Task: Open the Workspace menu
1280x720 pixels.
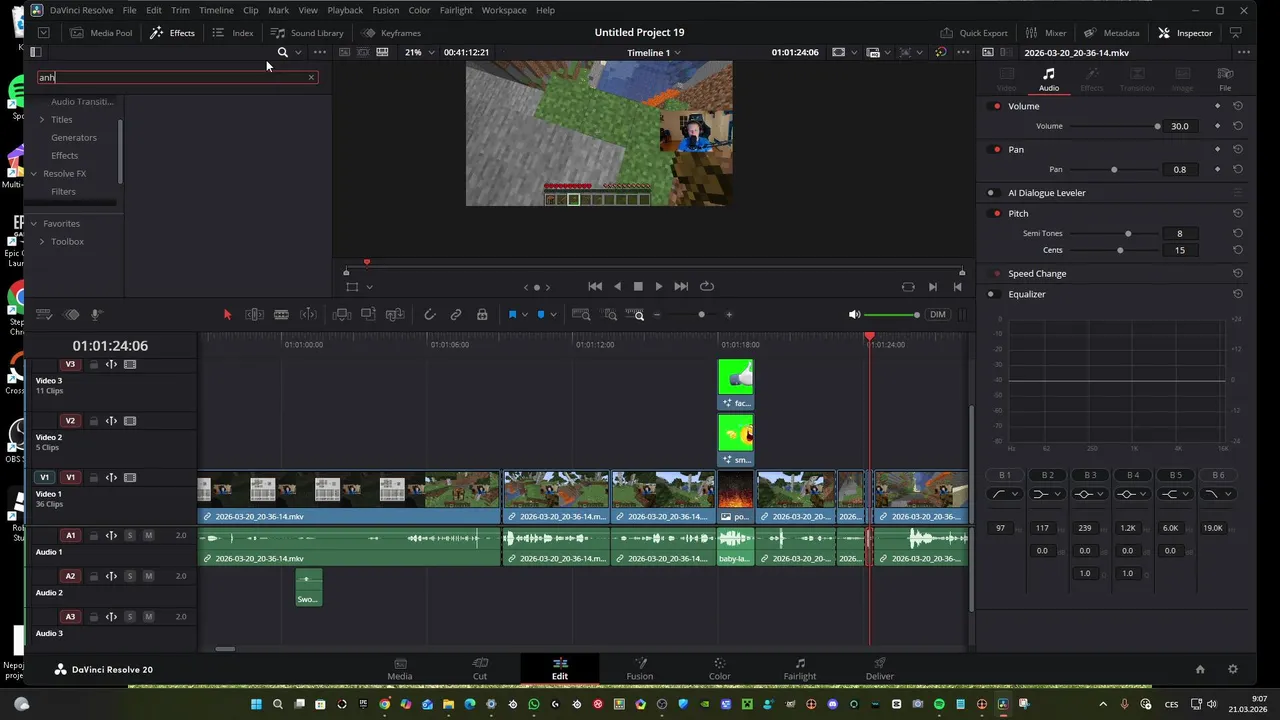Action: pyautogui.click(x=504, y=10)
